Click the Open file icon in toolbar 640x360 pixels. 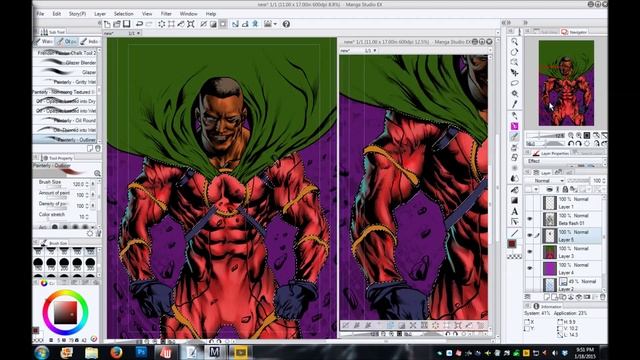pos(117,24)
